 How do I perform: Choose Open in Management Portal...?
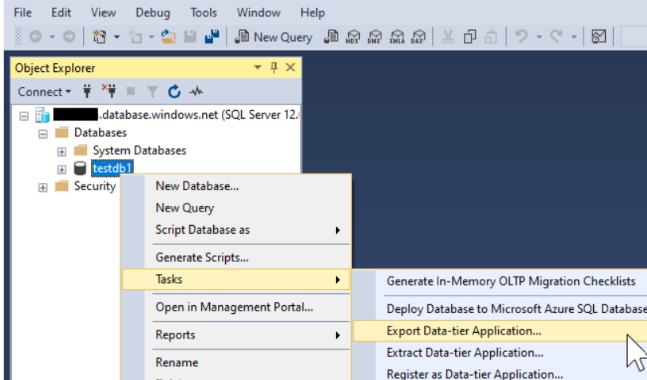[236, 307]
